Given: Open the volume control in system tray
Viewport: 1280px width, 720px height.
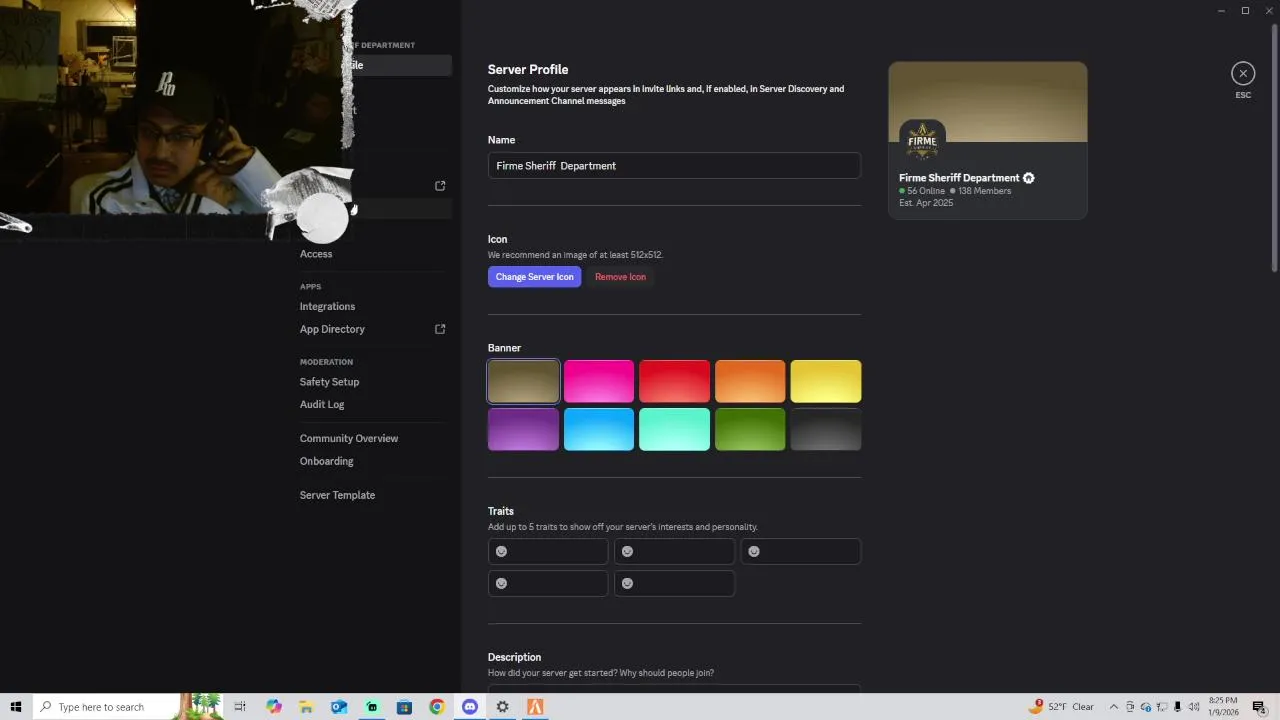Looking at the screenshot, I should pyautogui.click(x=1194, y=707).
